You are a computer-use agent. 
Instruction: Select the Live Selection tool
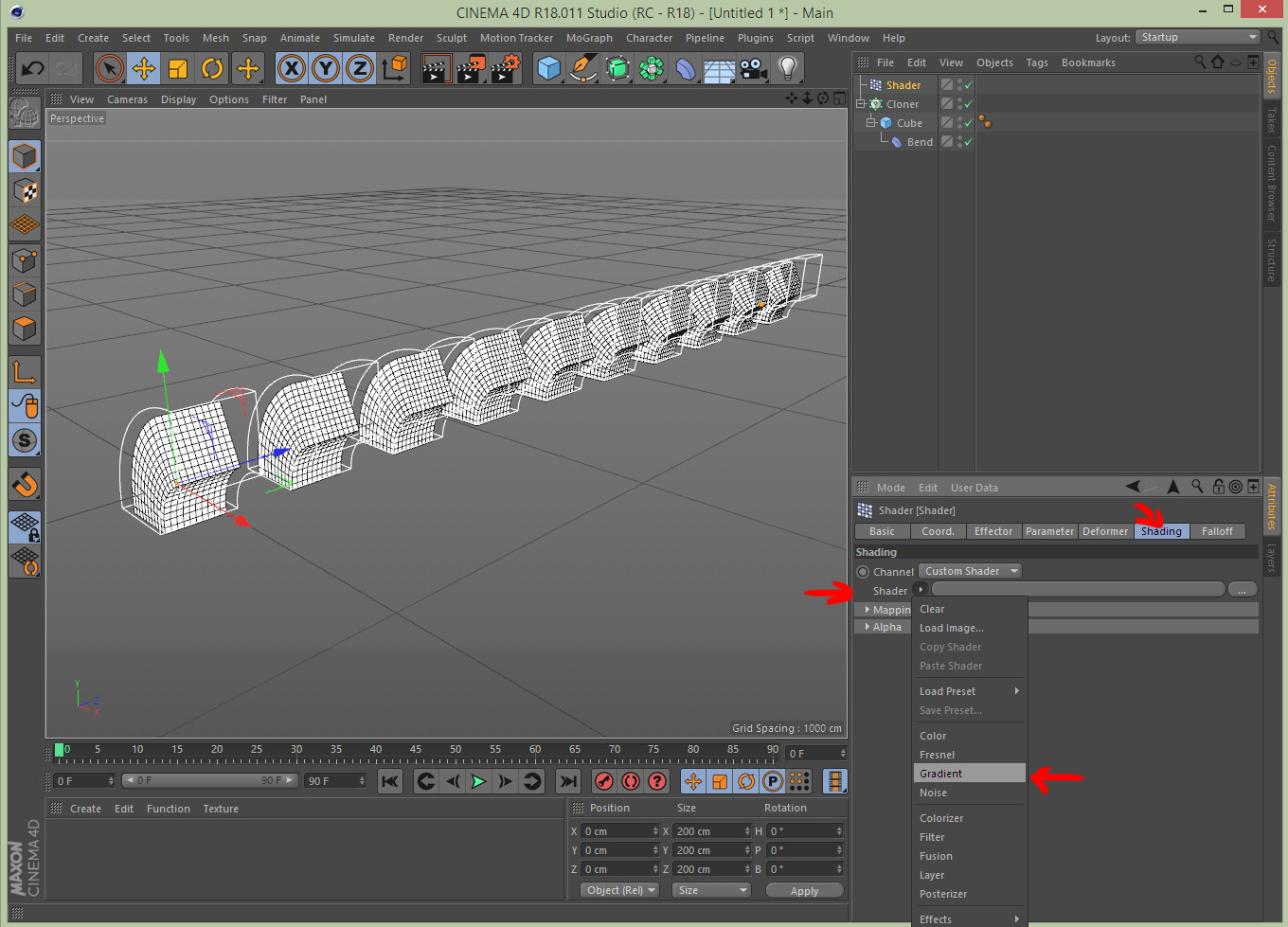110,68
